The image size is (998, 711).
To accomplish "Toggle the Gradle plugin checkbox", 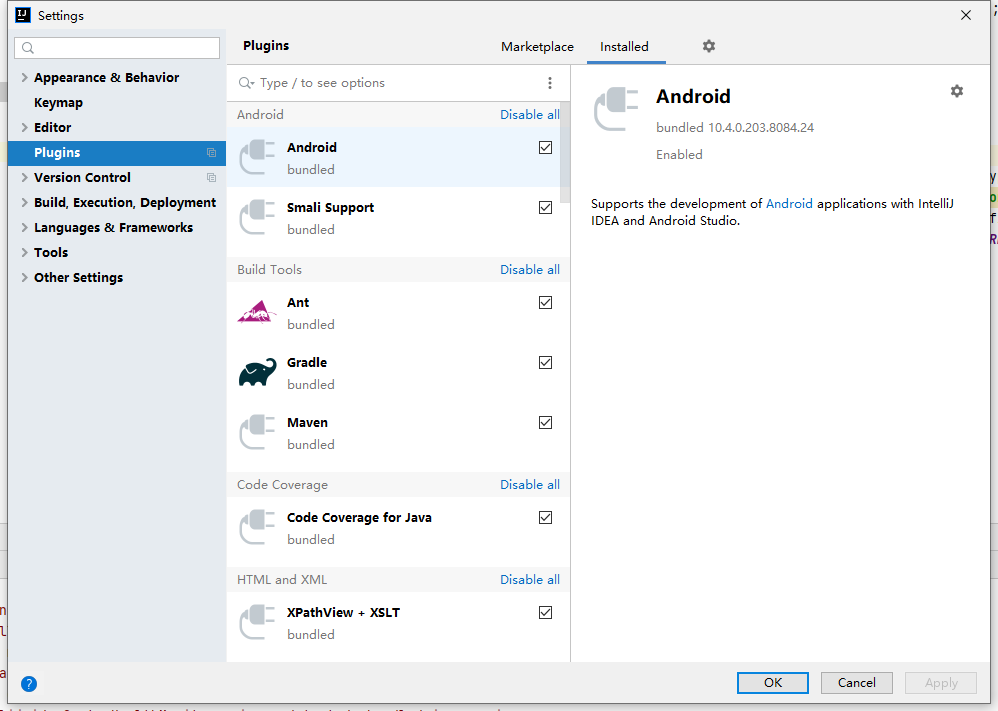I will coord(545,362).
